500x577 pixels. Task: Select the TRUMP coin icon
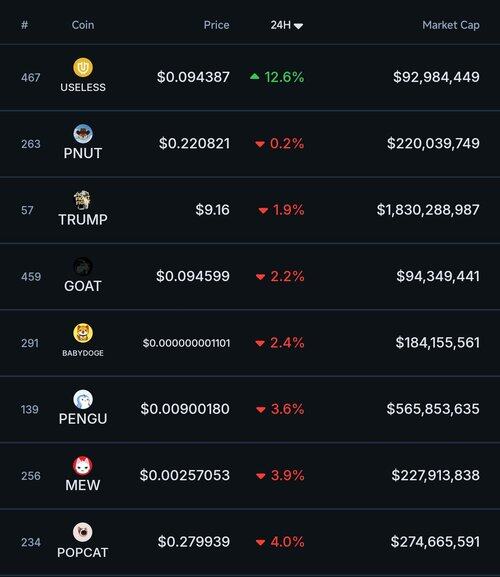(82, 200)
